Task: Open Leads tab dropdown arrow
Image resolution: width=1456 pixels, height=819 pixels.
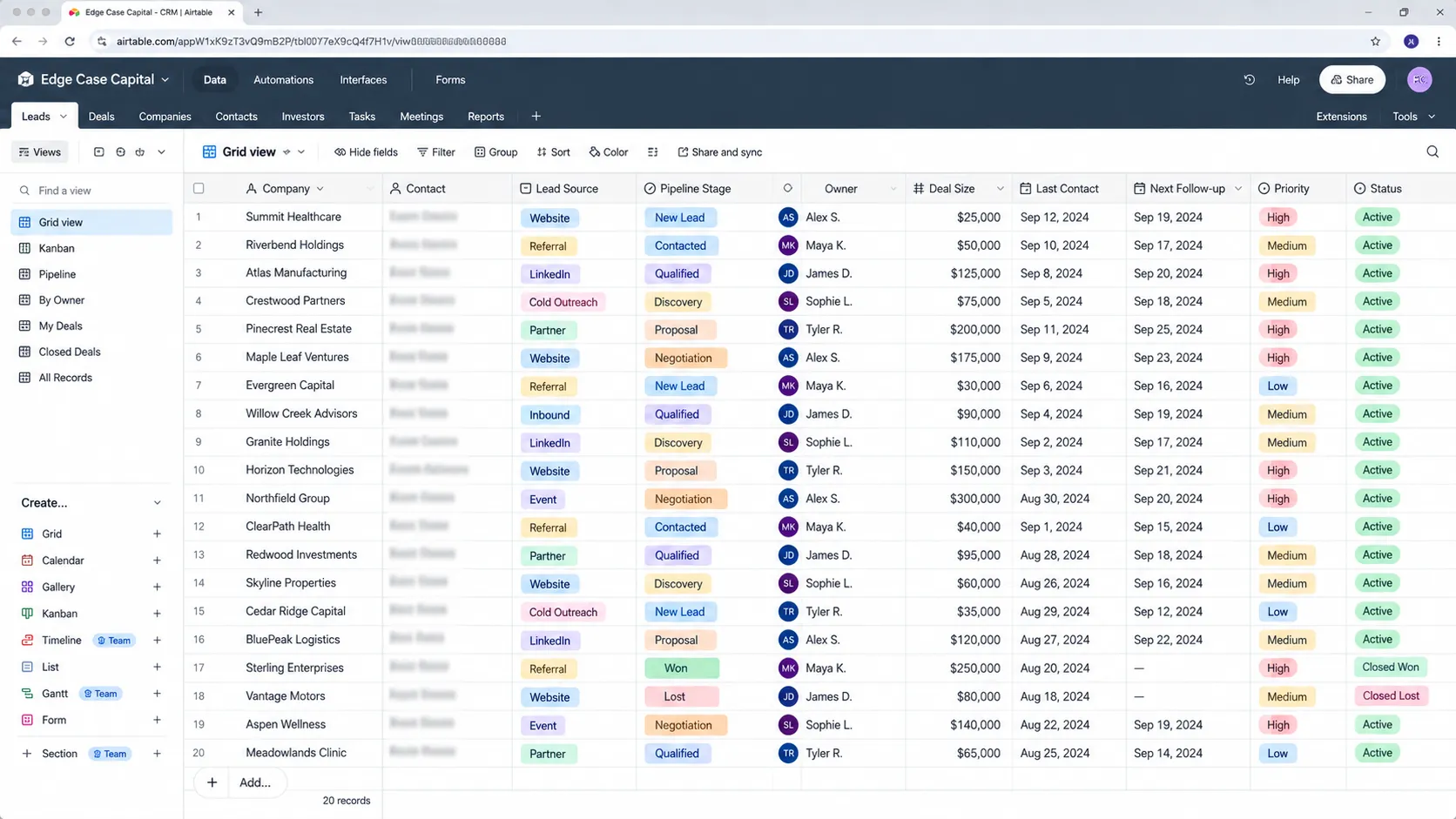Action: point(63,117)
